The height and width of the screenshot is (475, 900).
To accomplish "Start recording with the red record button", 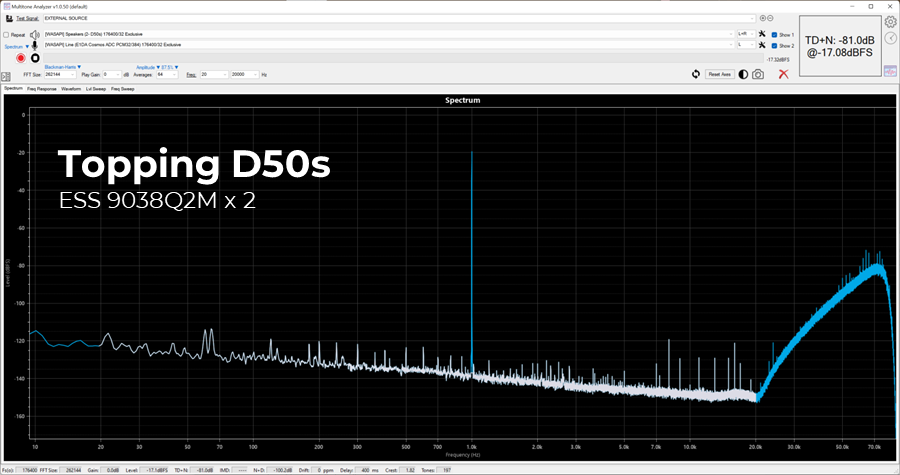I will 21,58.
